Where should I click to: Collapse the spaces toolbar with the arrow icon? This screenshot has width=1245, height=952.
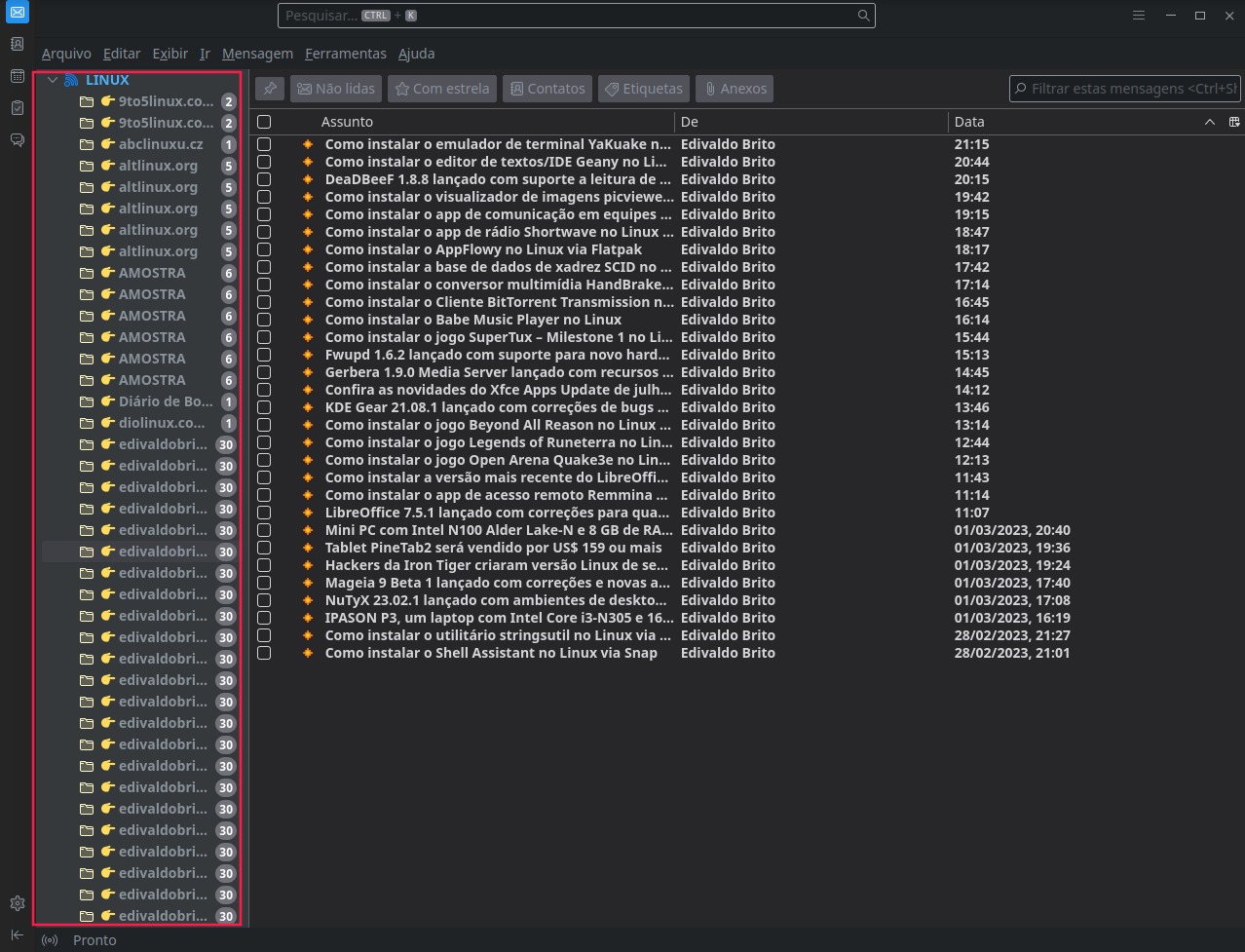pyautogui.click(x=17, y=935)
